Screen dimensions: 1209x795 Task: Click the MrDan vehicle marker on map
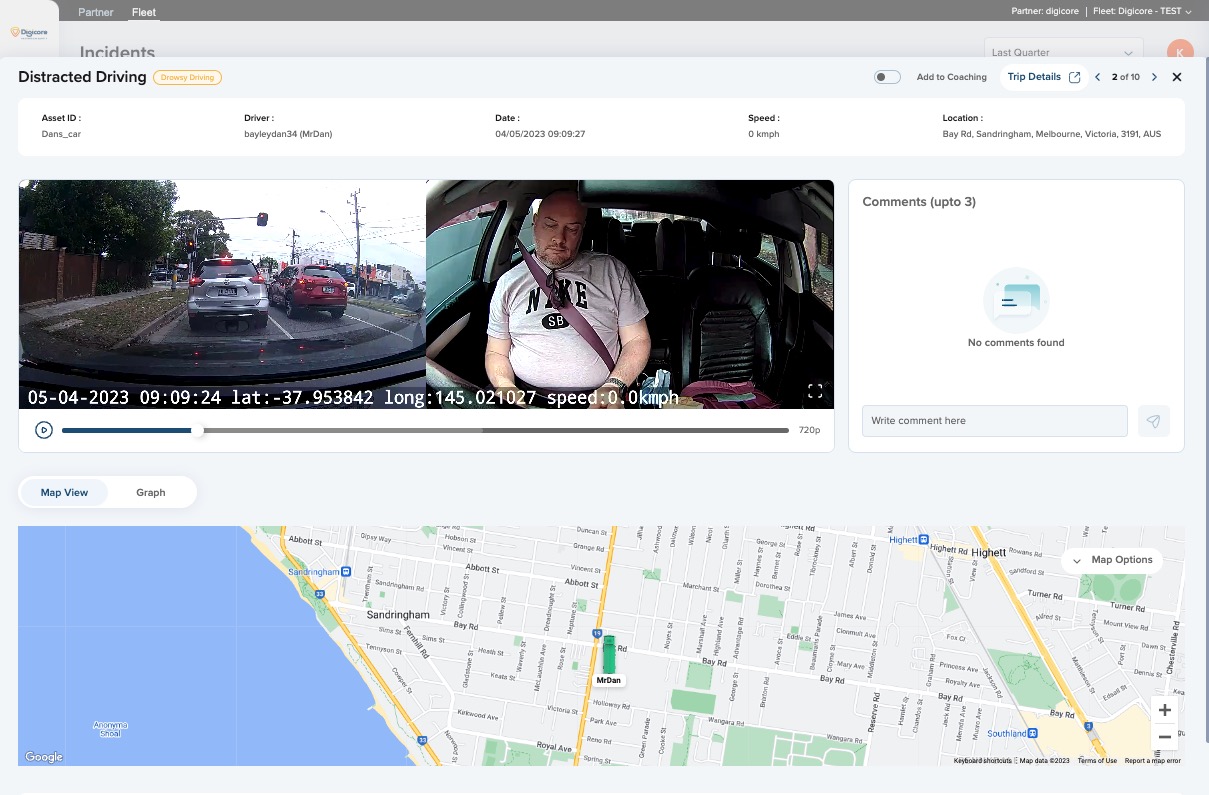pyautogui.click(x=608, y=655)
